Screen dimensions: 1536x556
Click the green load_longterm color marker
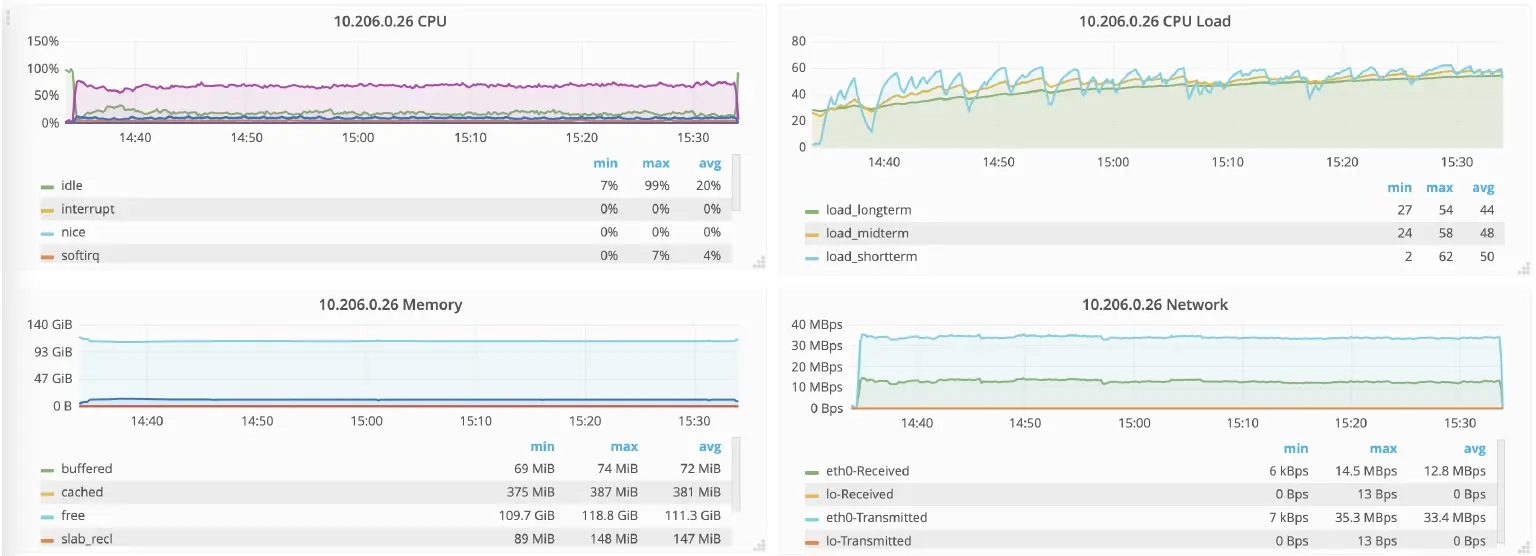(813, 211)
